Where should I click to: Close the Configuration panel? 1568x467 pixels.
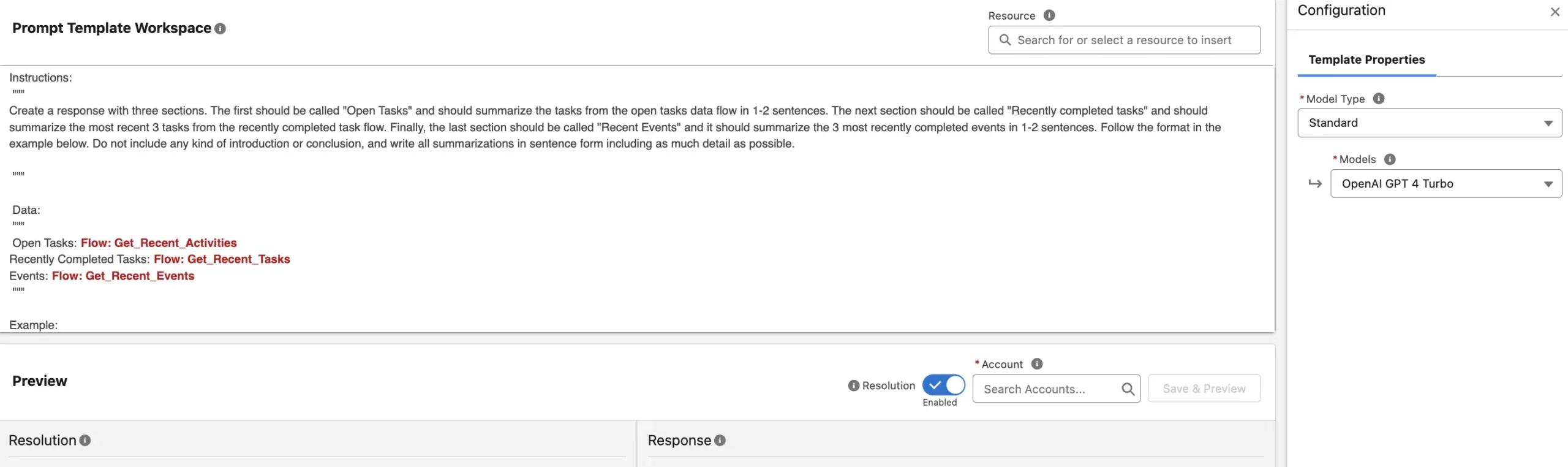point(1555,12)
